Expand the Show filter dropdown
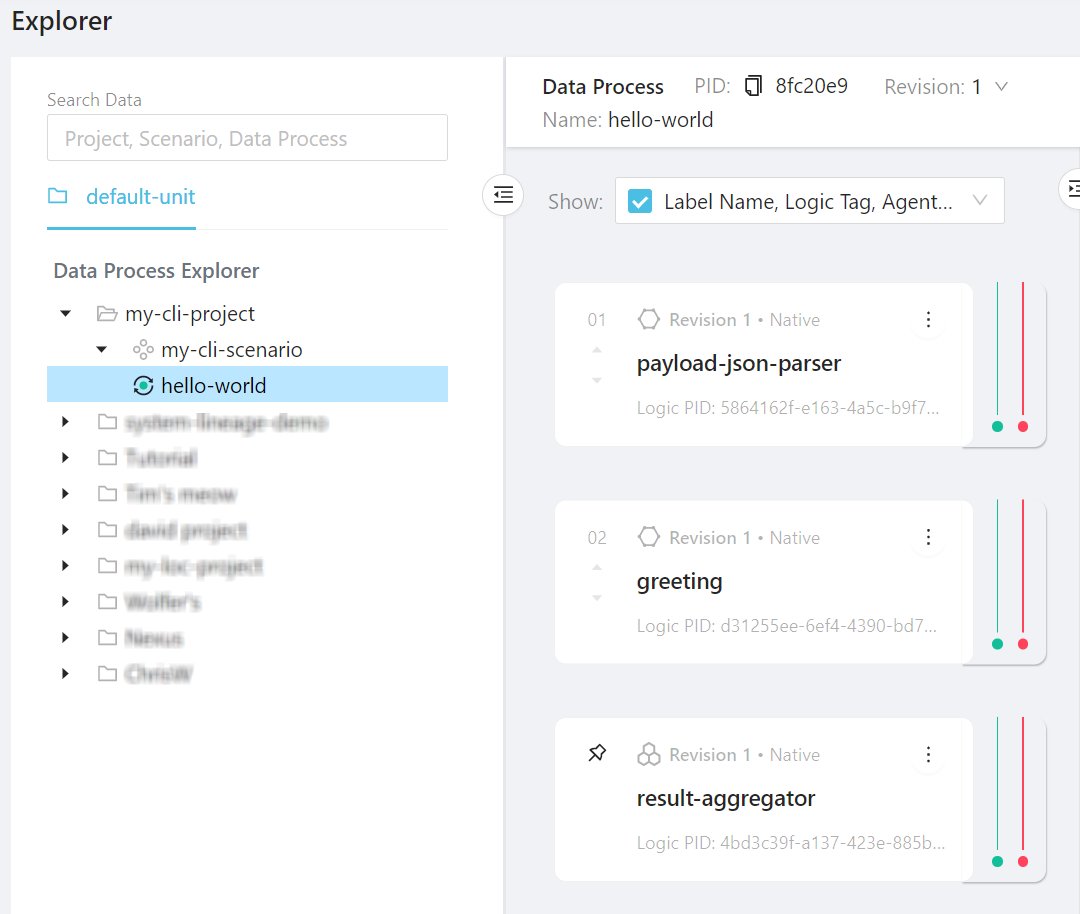Viewport: 1080px width, 914px height. 980,201
